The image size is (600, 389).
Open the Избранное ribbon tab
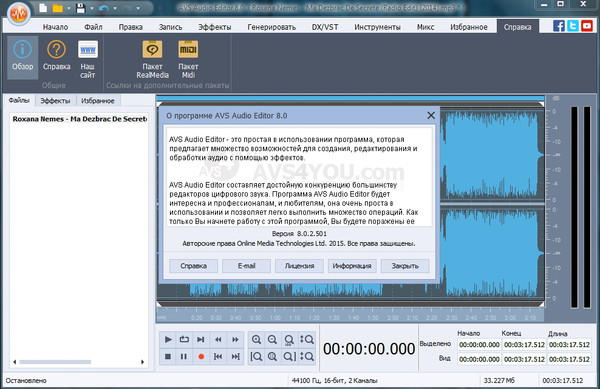[469, 27]
